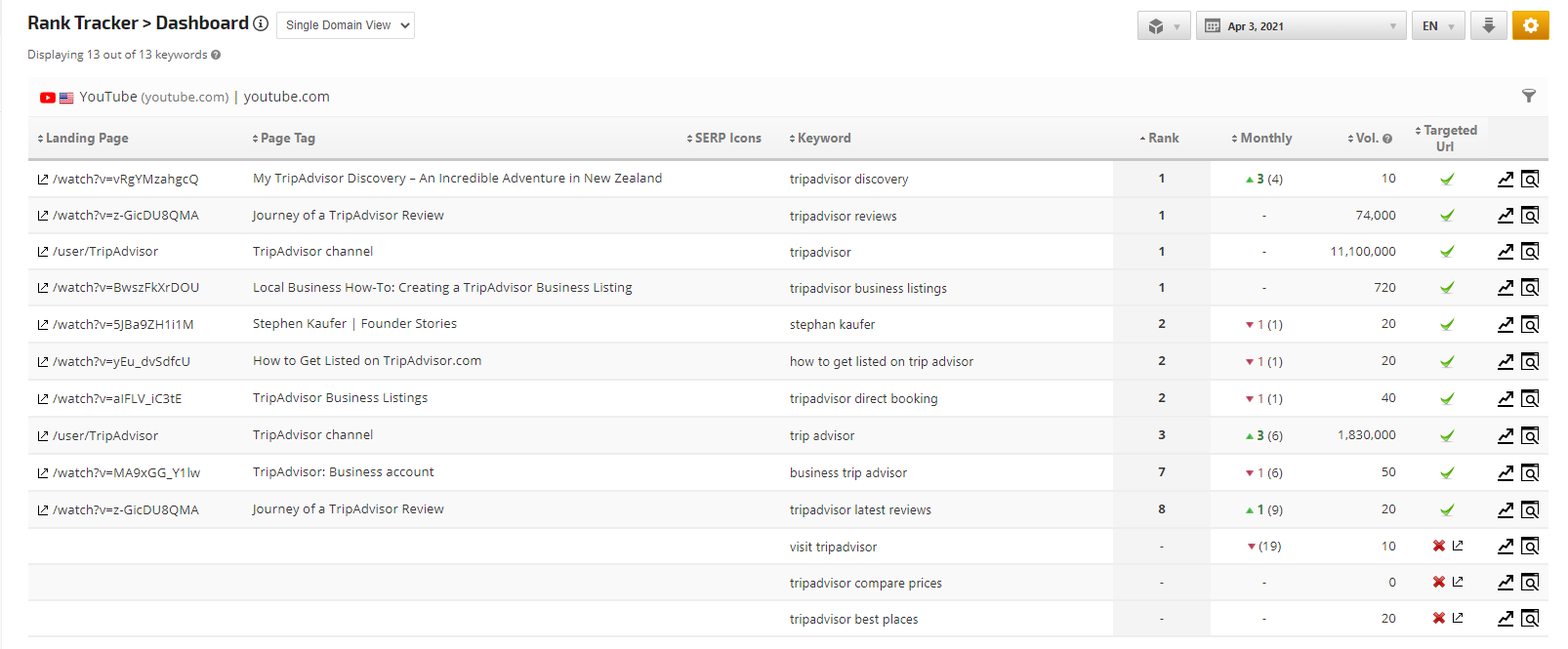
Task: Sort table by Keyword column
Action: point(823,139)
